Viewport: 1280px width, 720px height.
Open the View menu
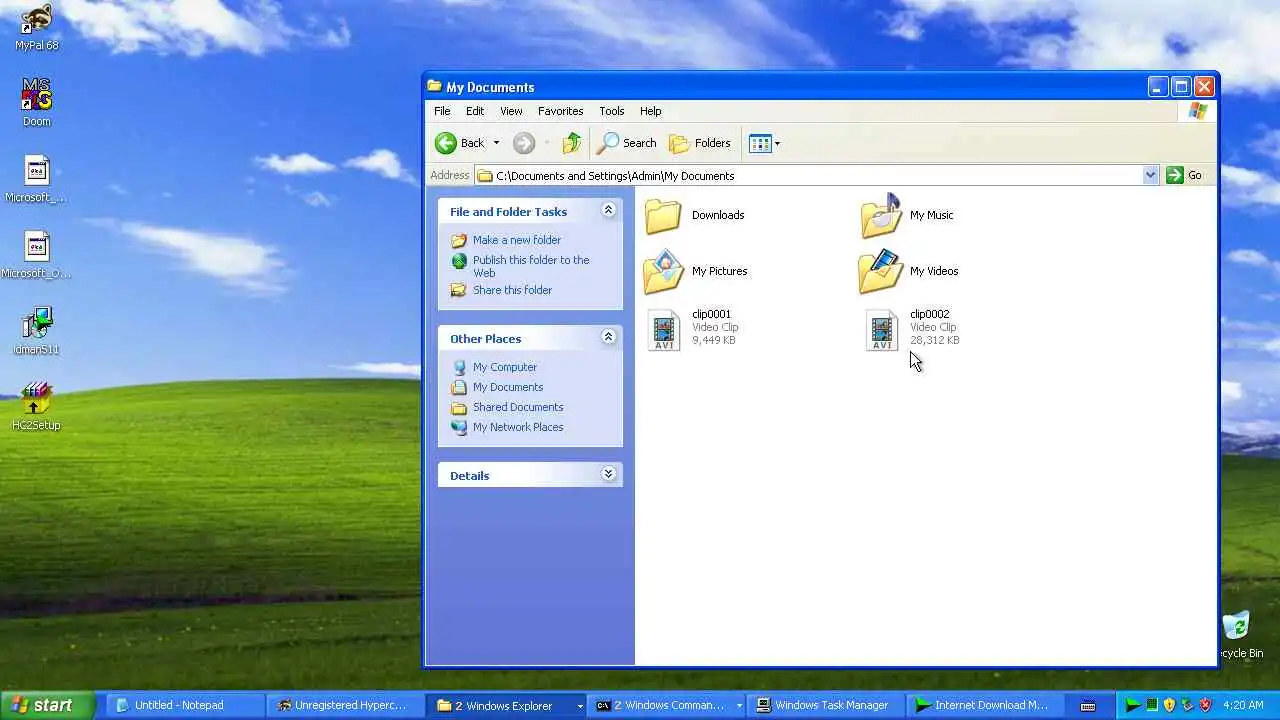511,111
